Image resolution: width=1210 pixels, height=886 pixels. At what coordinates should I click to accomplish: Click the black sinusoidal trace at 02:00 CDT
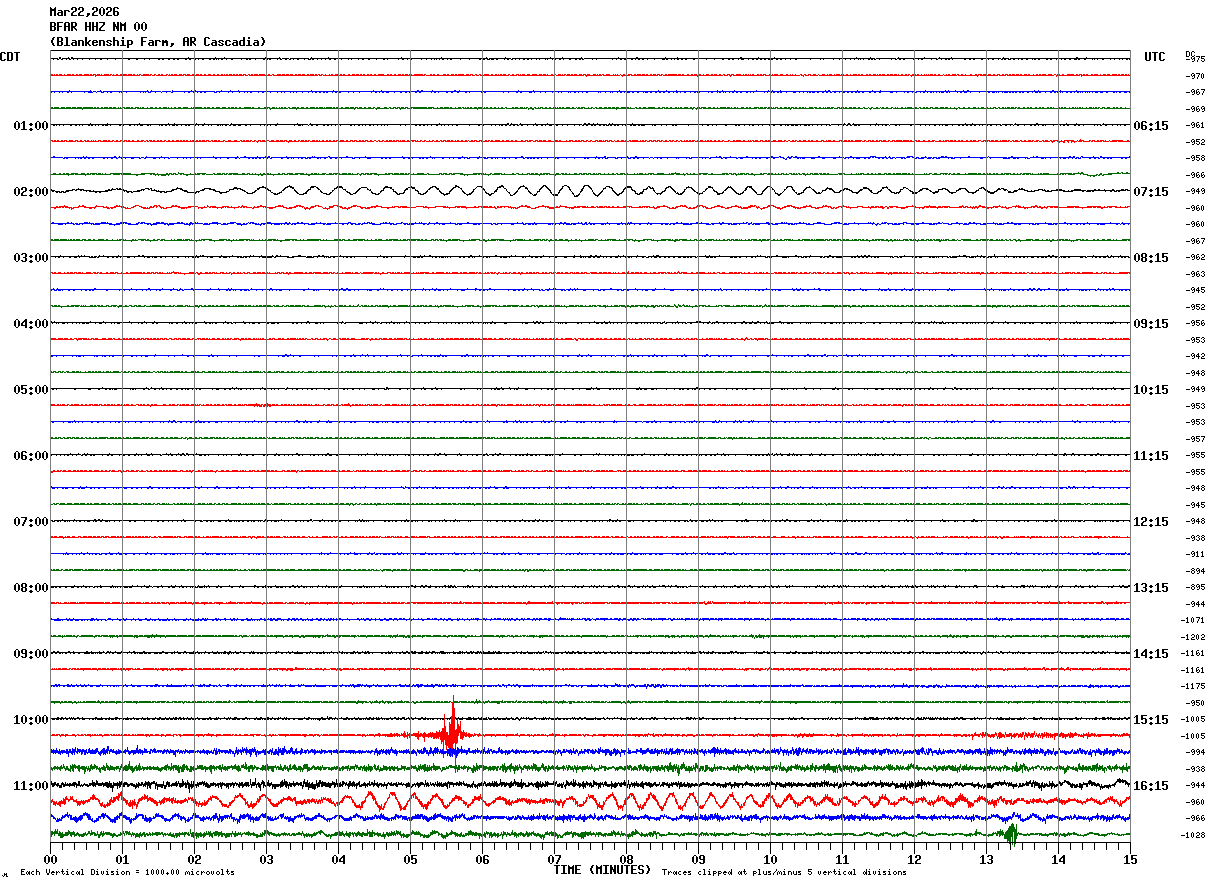click(x=590, y=191)
